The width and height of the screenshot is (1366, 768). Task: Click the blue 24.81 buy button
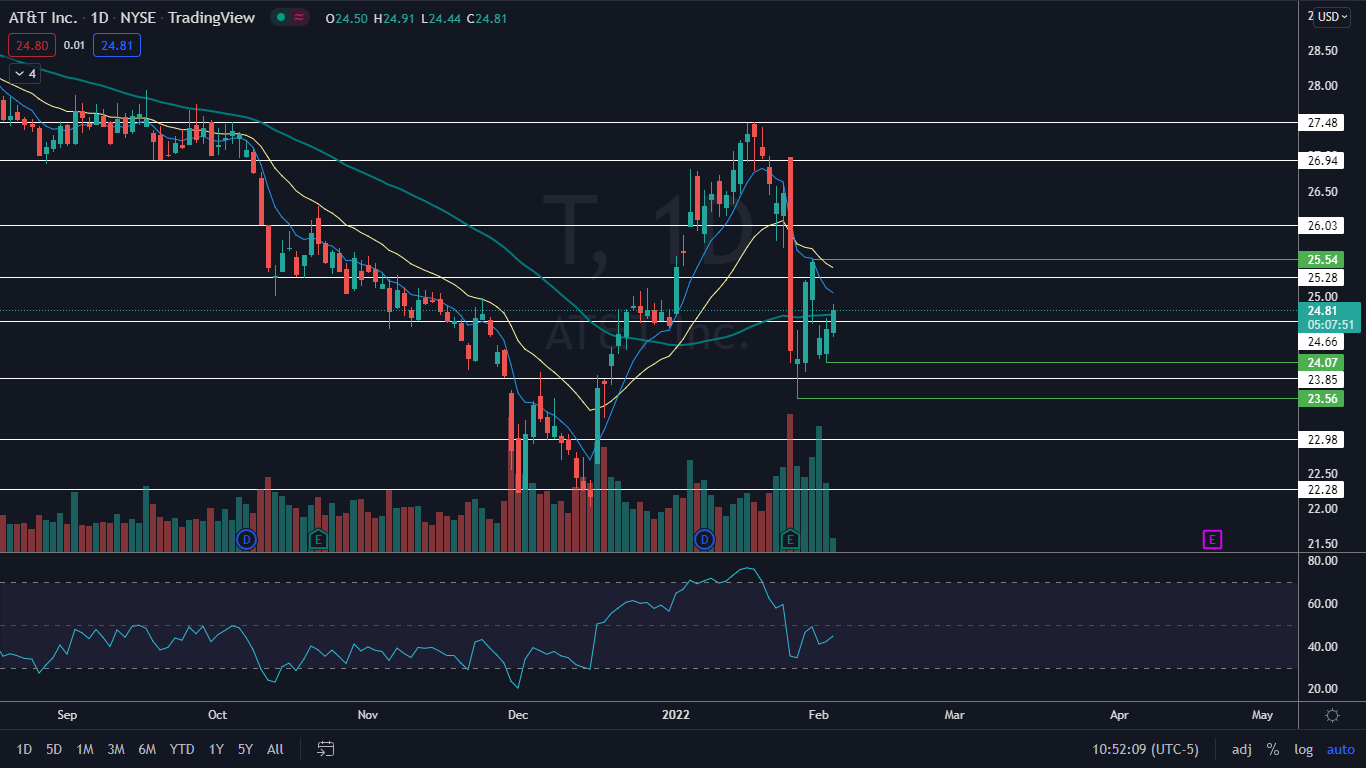tap(117, 45)
